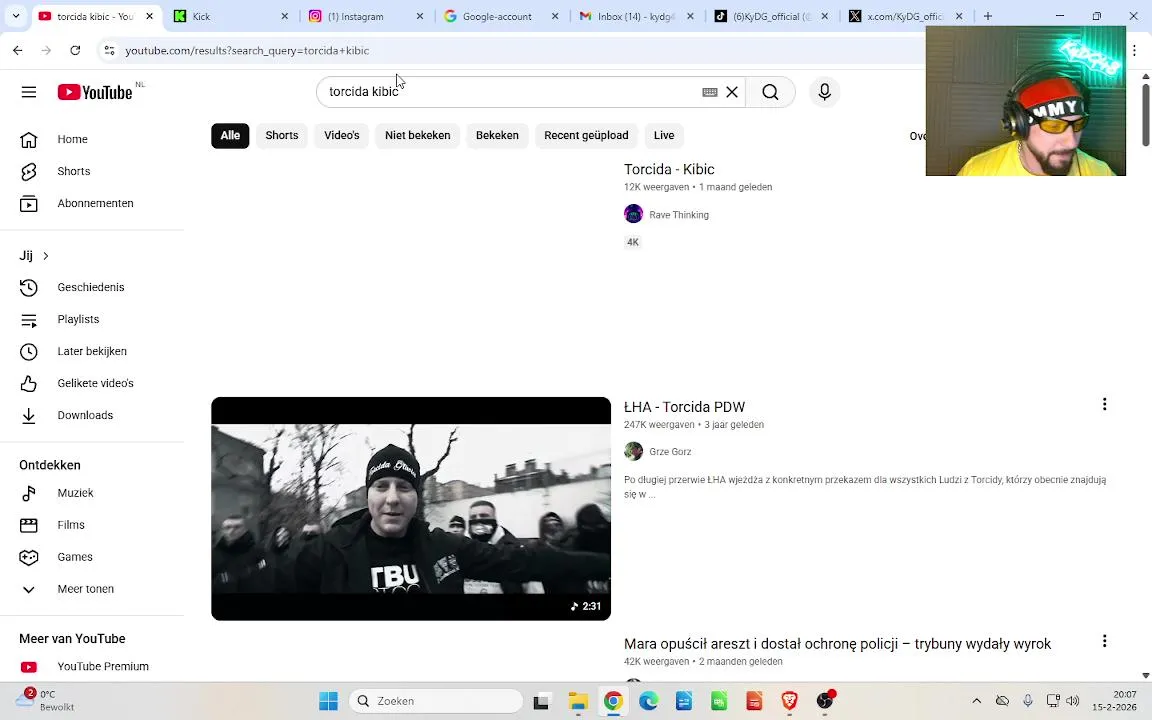Open Rave Thinking channel avatar

633,214
